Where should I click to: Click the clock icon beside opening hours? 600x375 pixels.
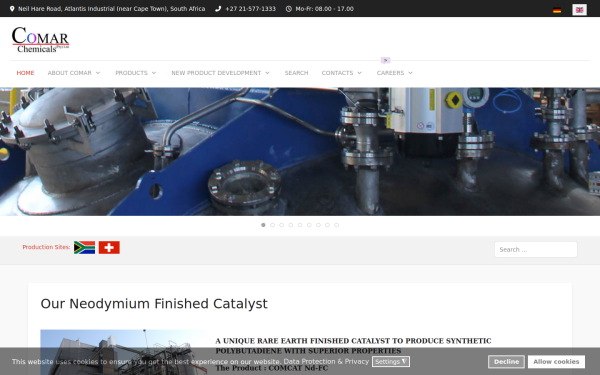pyautogui.click(x=289, y=9)
